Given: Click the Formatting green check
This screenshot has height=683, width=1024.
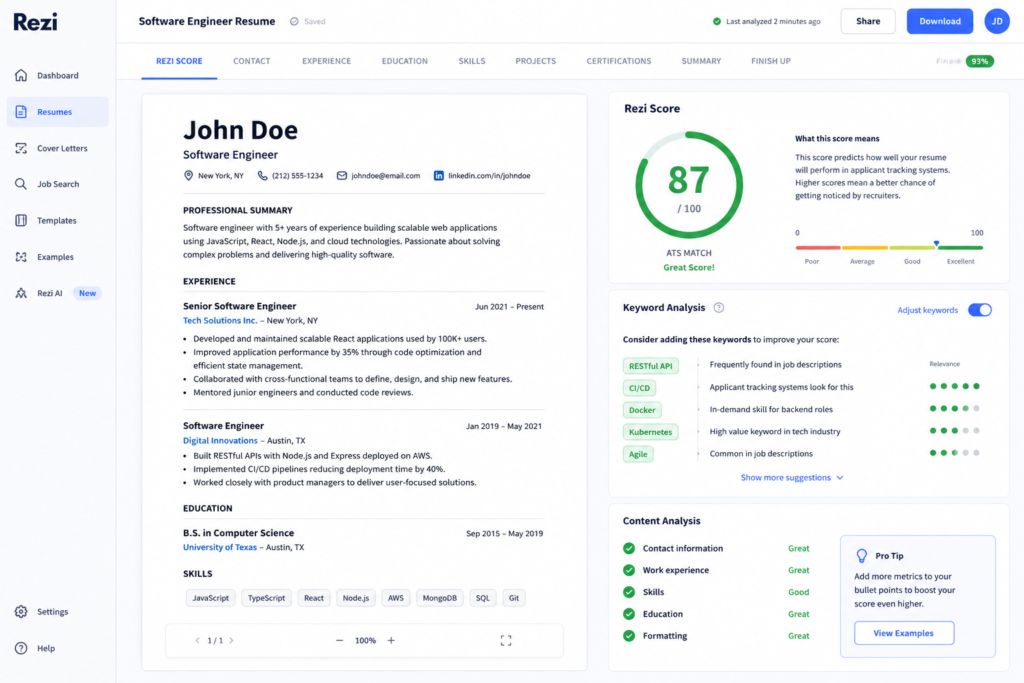Looking at the screenshot, I should pos(629,636).
